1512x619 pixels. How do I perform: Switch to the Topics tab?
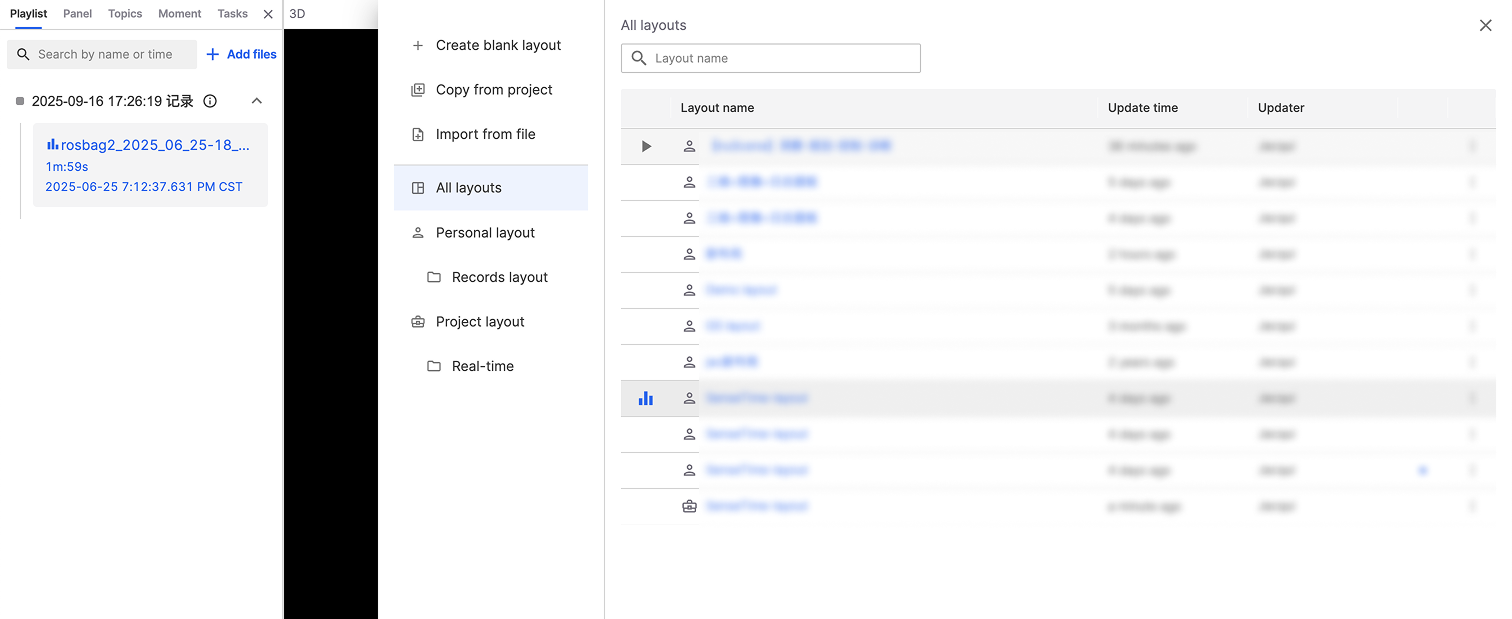point(125,14)
